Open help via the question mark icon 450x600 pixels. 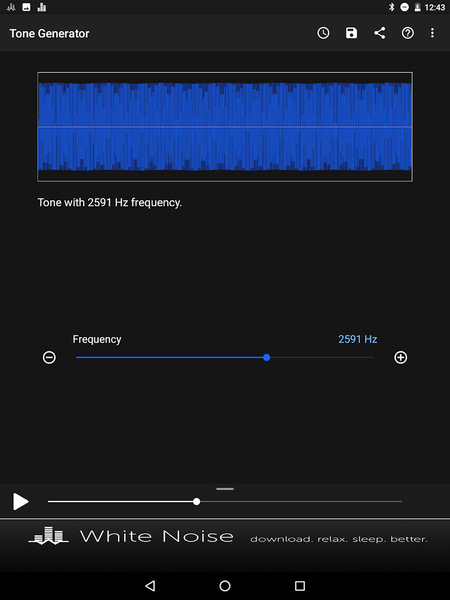click(408, 33)
